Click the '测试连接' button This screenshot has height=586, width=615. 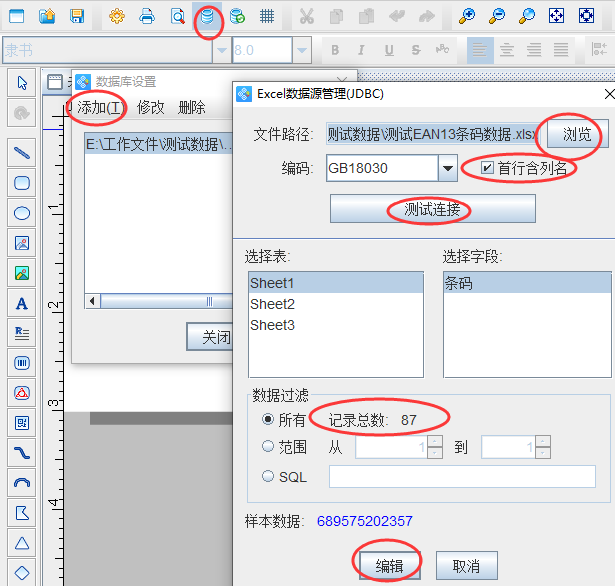tap(432, 209)
